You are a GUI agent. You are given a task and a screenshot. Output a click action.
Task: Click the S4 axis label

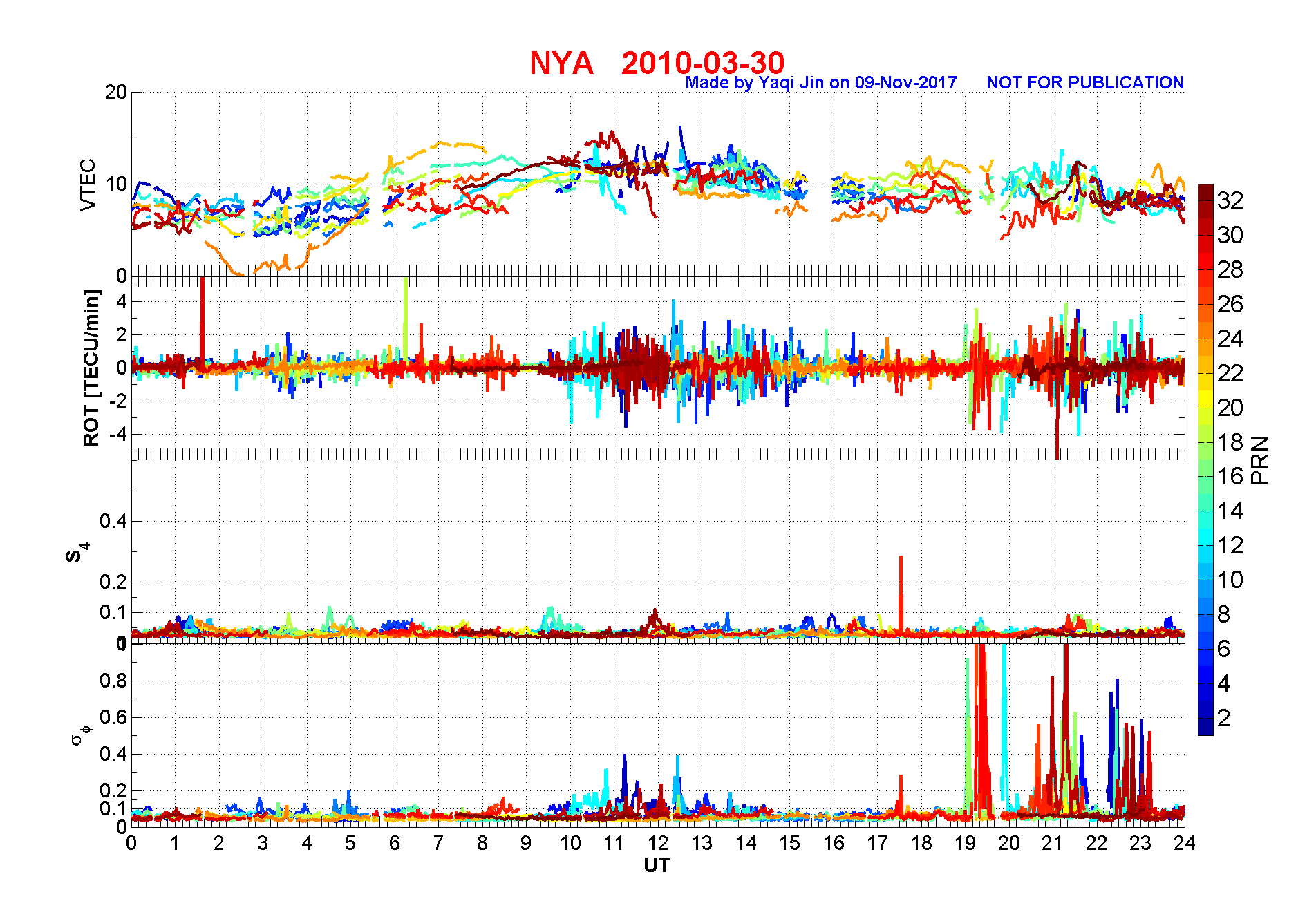click(x=77, y=553)
